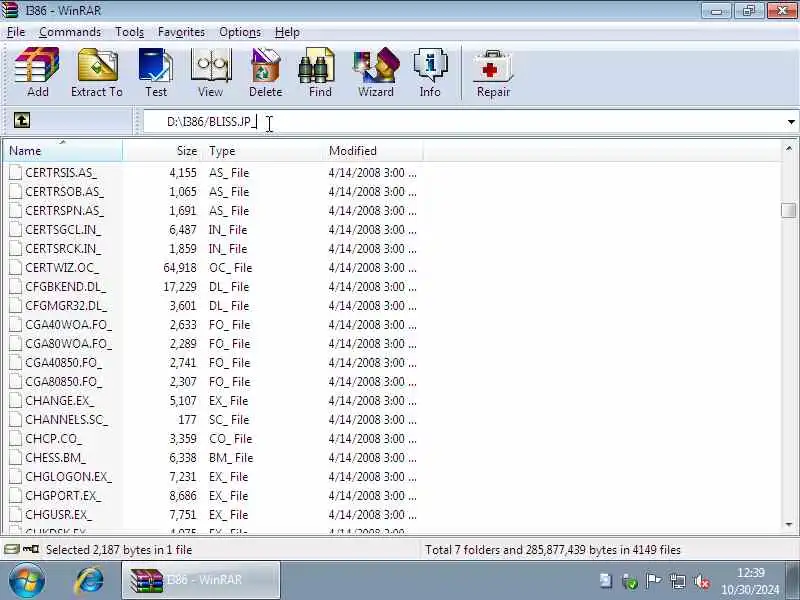Image resolution: width=800 pixels, height=600 pixels.
Task: Select file CHGUSR.EX_
Action: [x=59, y=514]
